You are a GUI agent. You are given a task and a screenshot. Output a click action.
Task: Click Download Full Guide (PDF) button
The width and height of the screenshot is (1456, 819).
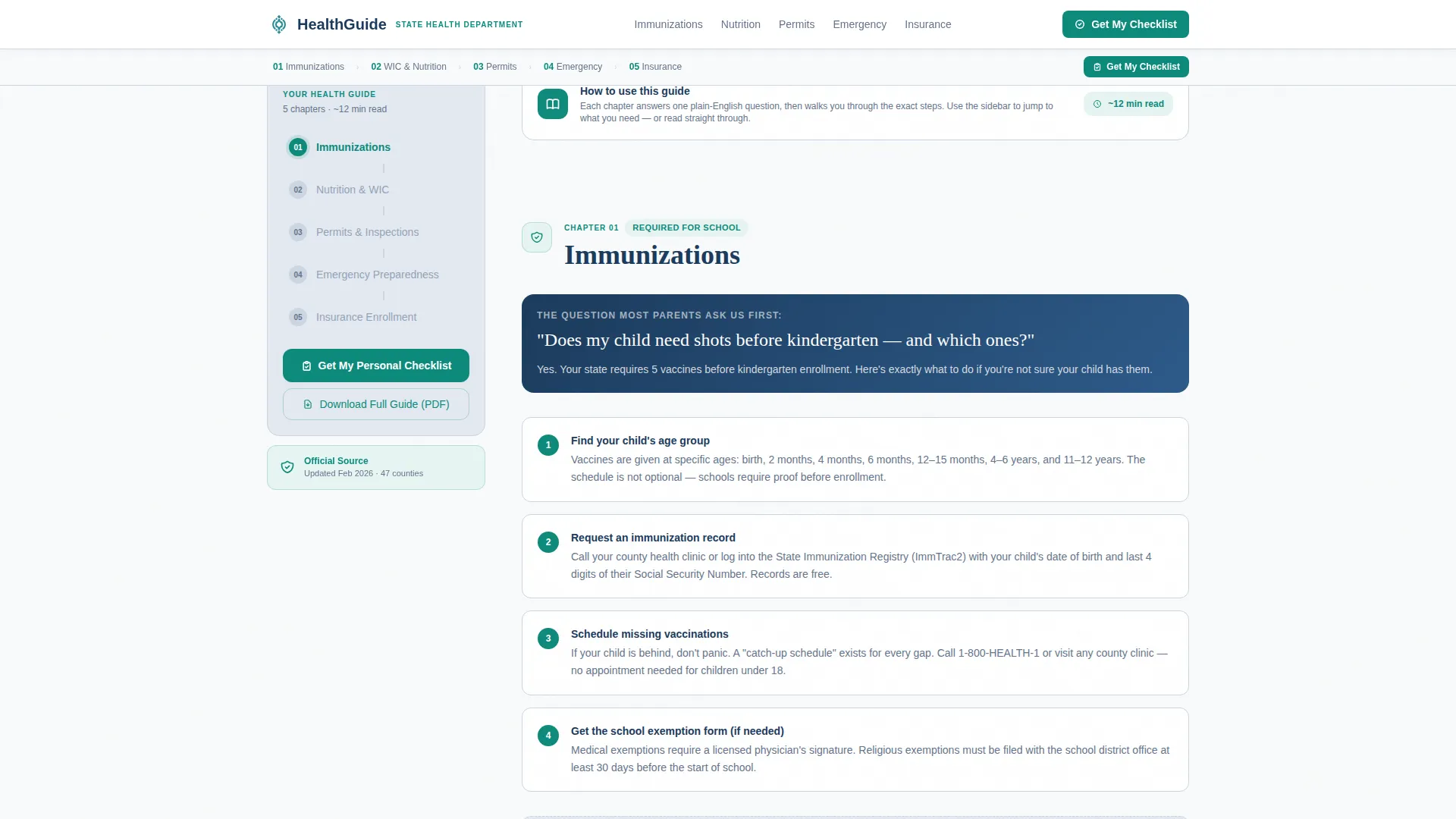376,404
